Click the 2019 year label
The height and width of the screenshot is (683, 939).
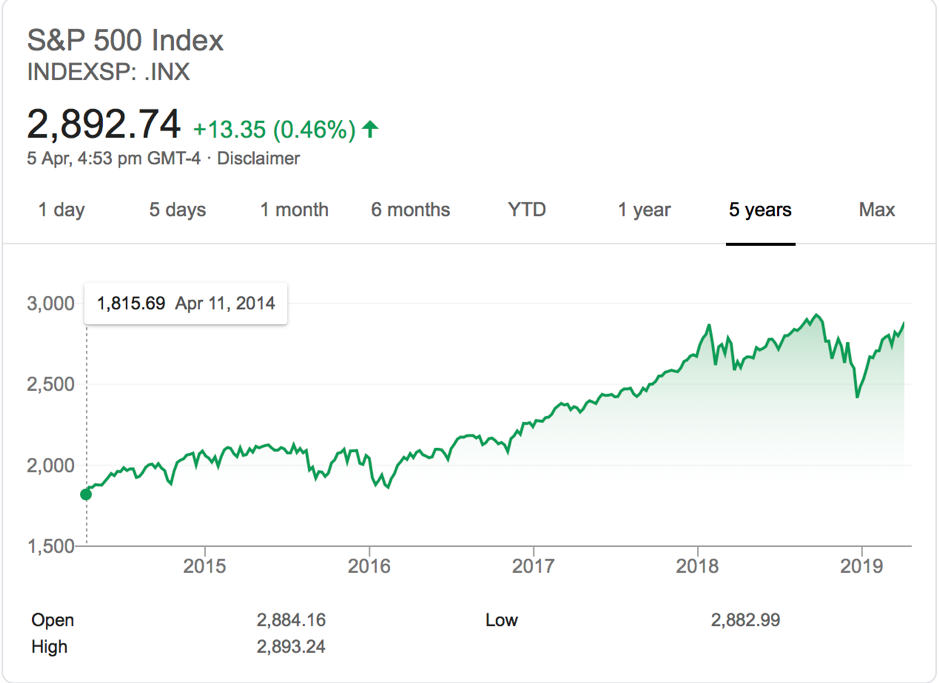coord(861,566)
